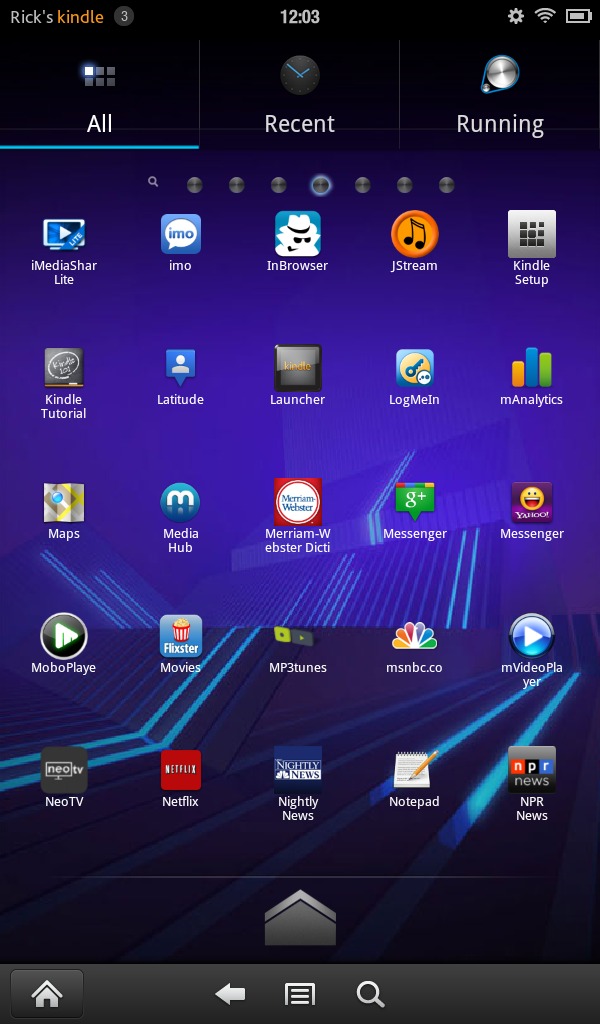This screenshot has width=600, height=1024.
Task: Tap the Wi-Fi status icon
Action: [x=545, y=16]
